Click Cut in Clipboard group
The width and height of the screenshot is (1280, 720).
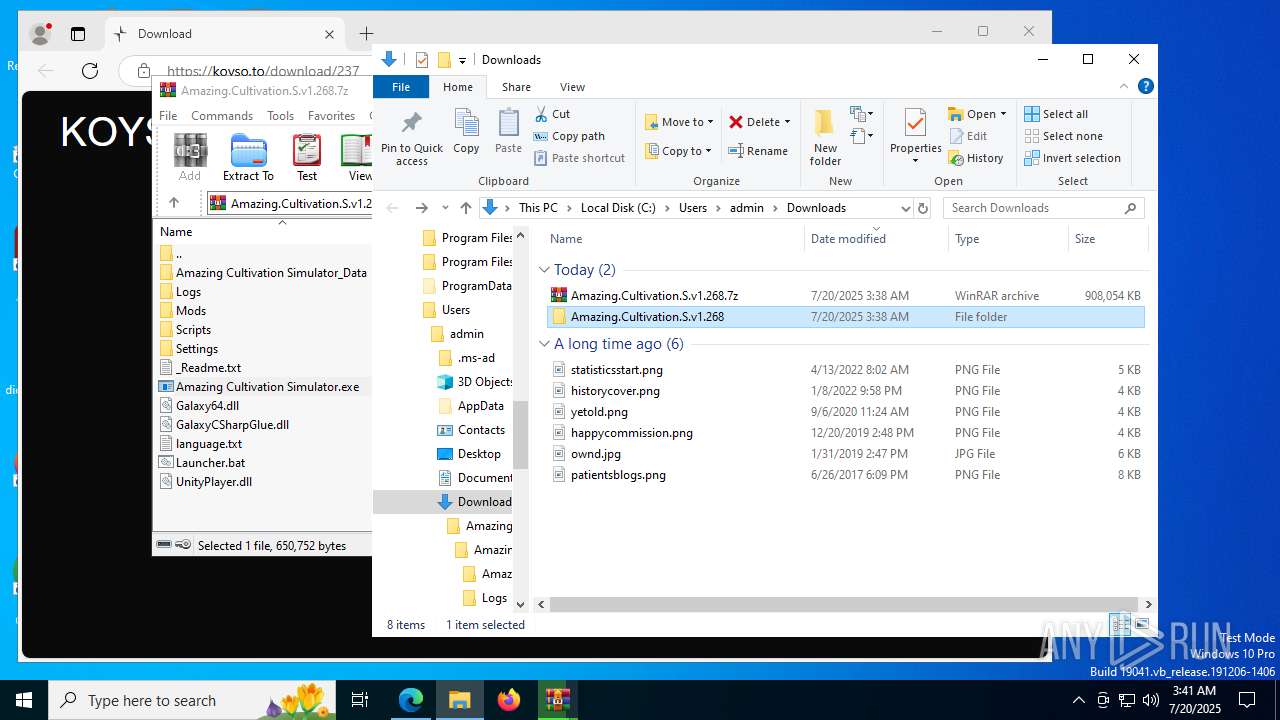pyautogui.click(x=552, y=114)
